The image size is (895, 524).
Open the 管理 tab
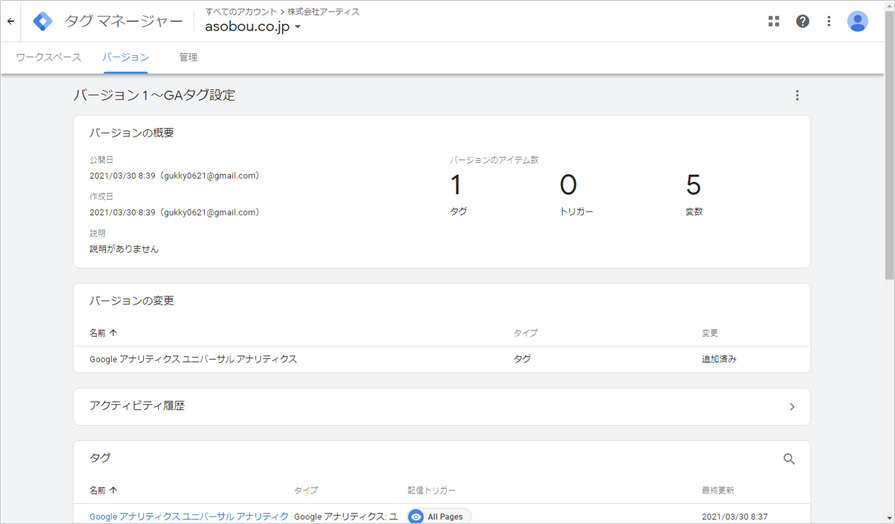click(188, 57)
